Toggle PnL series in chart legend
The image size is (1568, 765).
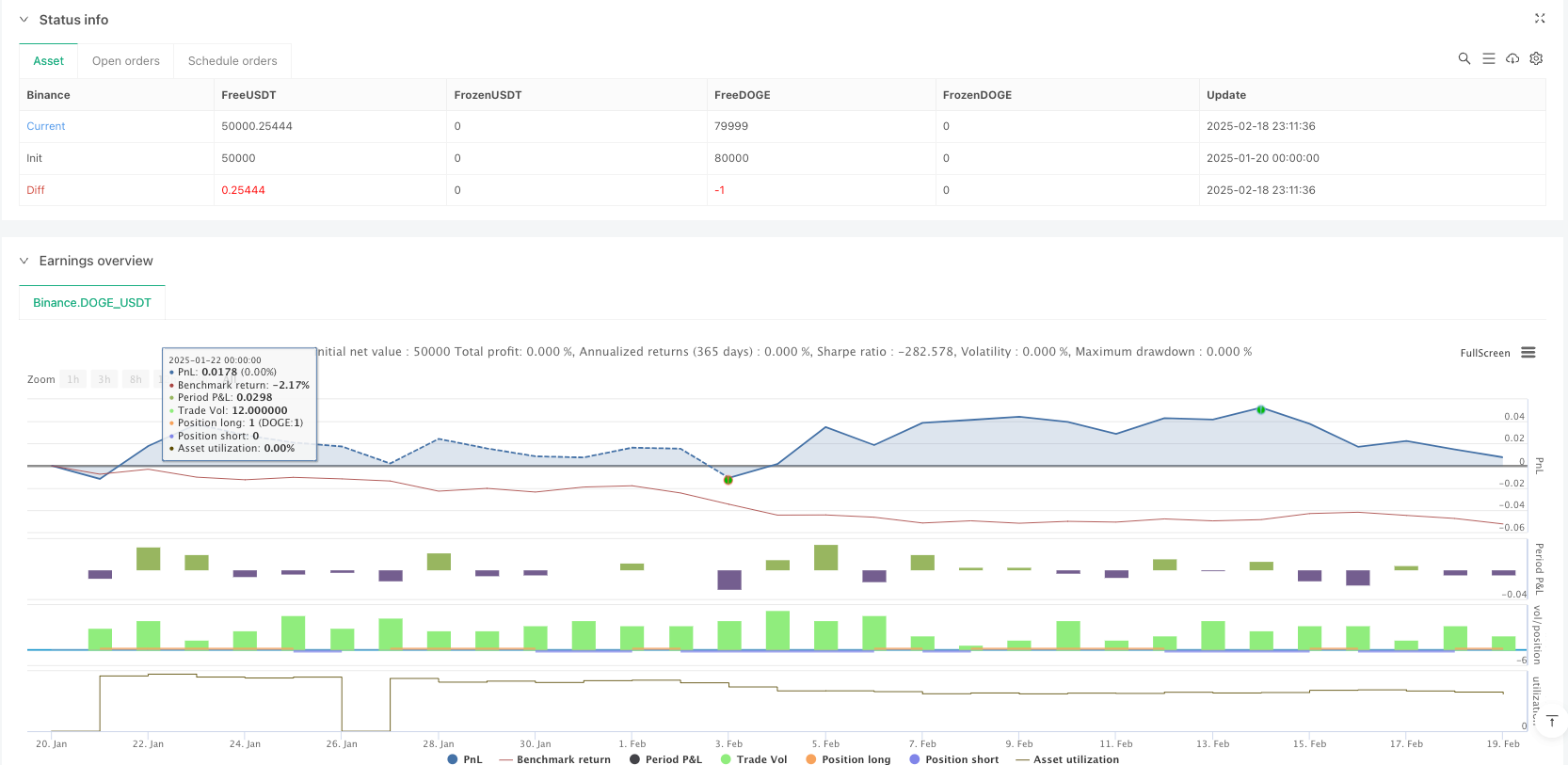coord(465,759)
